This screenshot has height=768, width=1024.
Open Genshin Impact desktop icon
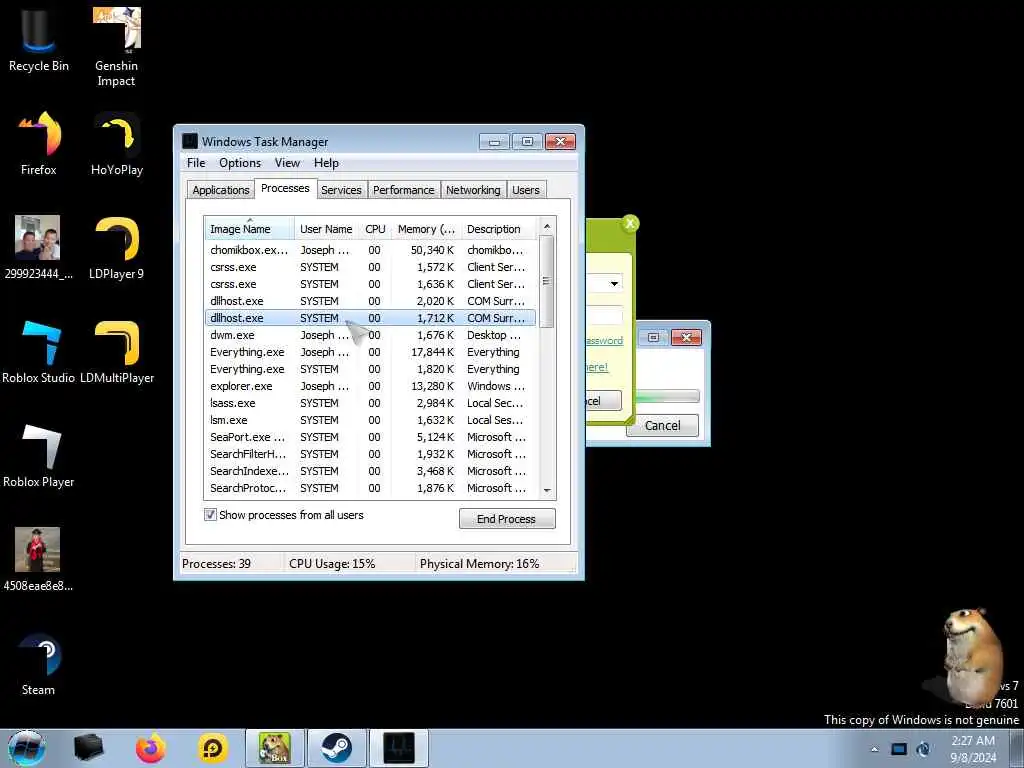tap(116, 47)
